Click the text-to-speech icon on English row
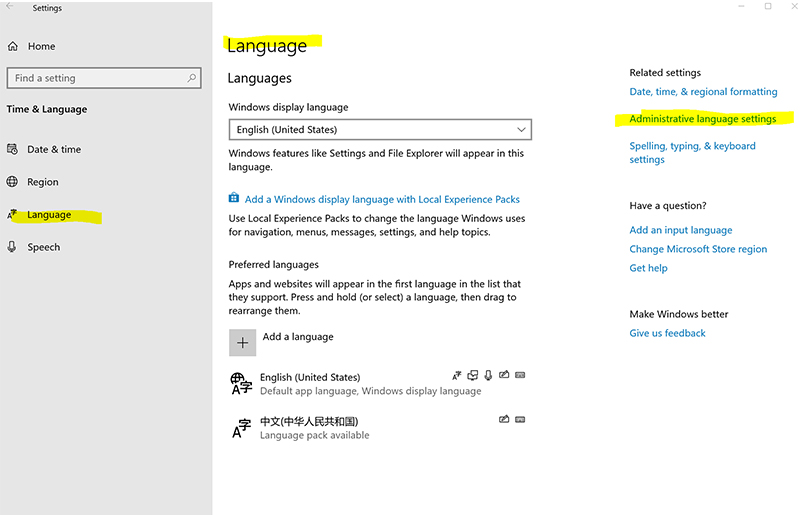 coord(473,376)
